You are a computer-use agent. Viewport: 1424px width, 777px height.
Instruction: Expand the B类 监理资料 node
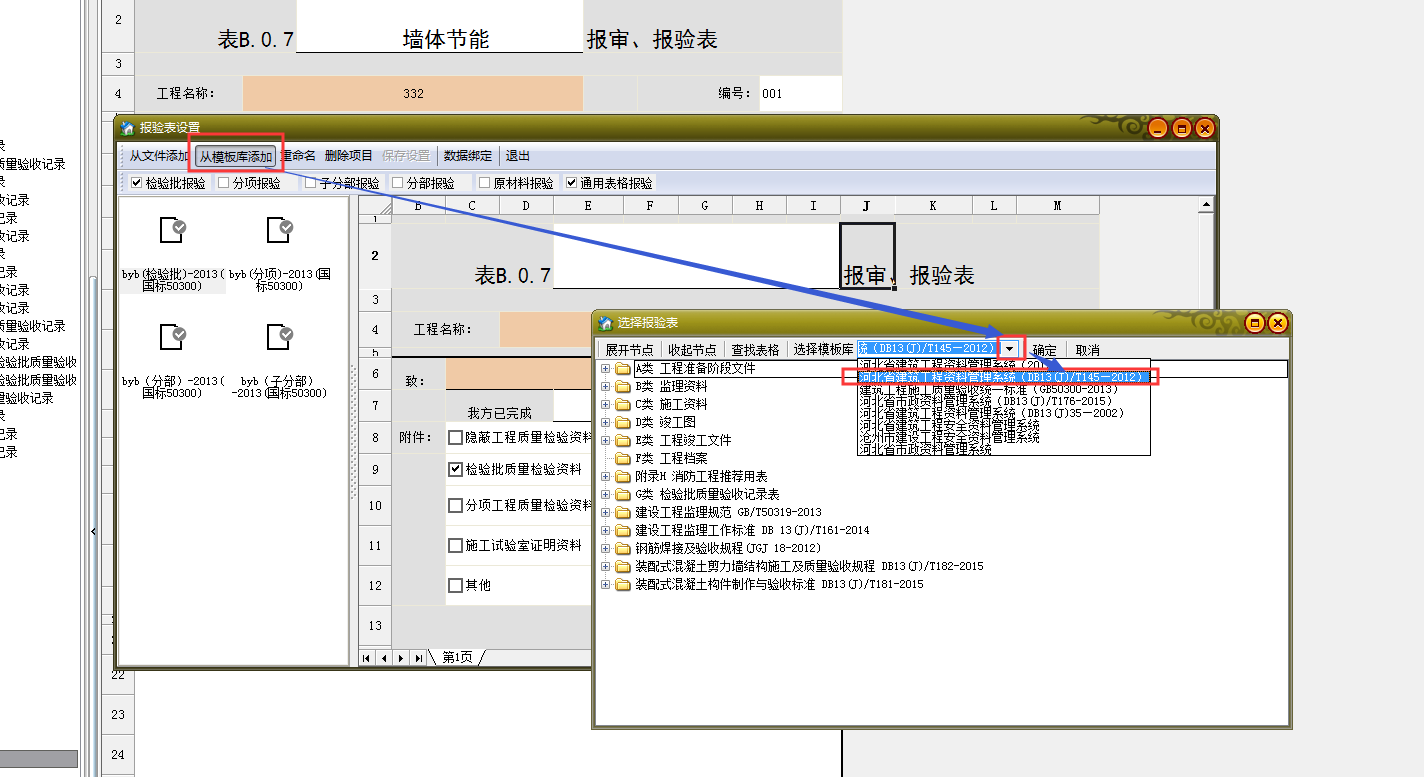pyautogui.click(x=606, y=387)
